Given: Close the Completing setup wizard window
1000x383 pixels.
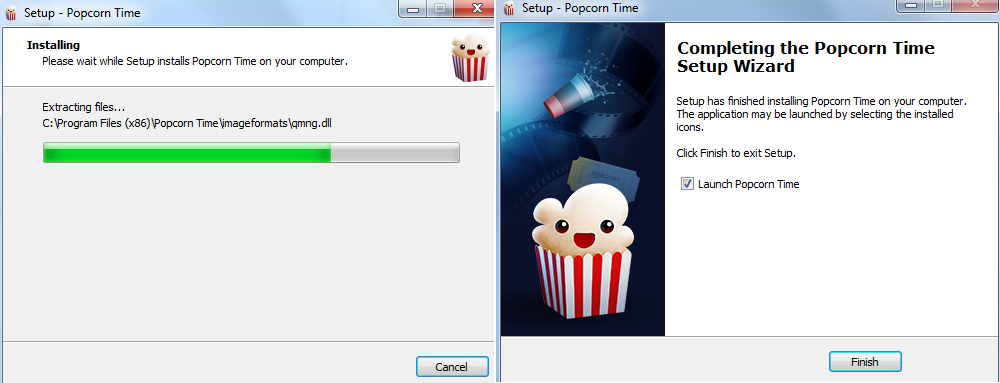Looking at the screenshot, I should pyautogui.click(x=975, y=5).
